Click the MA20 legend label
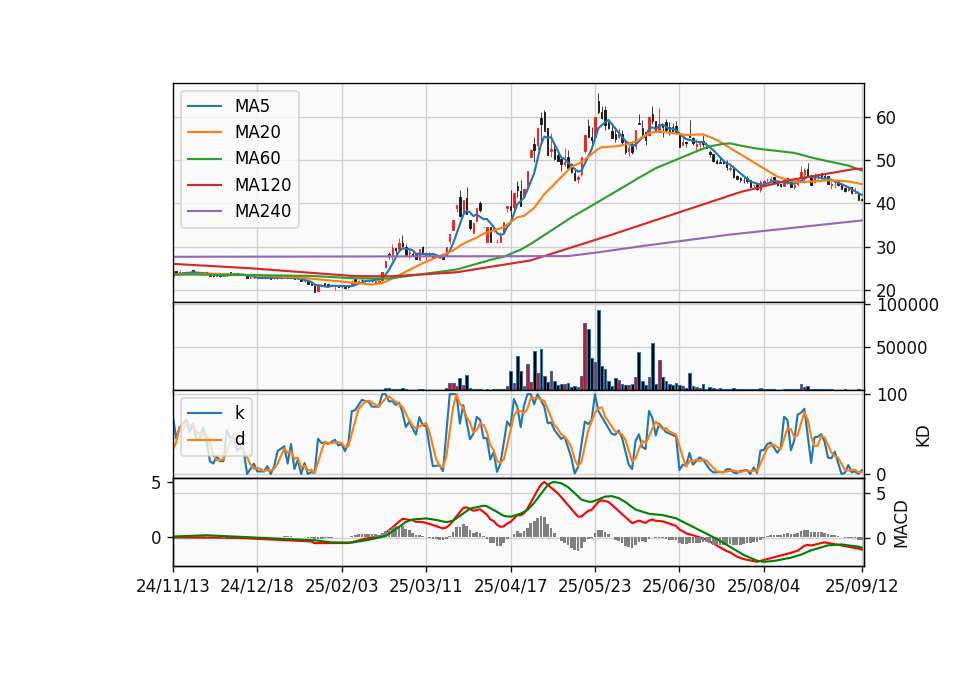Image resolution: width=960 pixels, height=690 pixels. click(x=257, y=132)
